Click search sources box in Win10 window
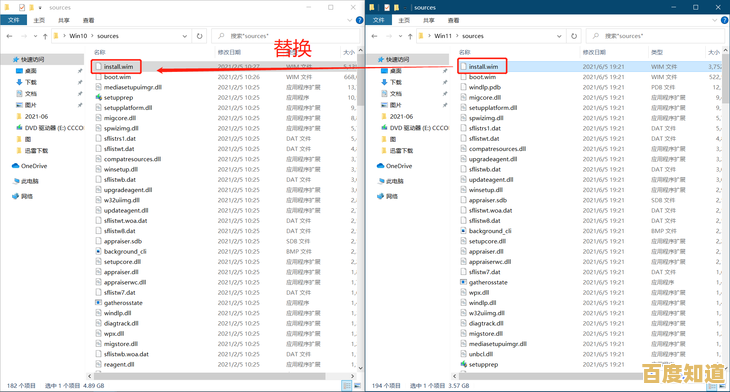 (x=286, y=36)
